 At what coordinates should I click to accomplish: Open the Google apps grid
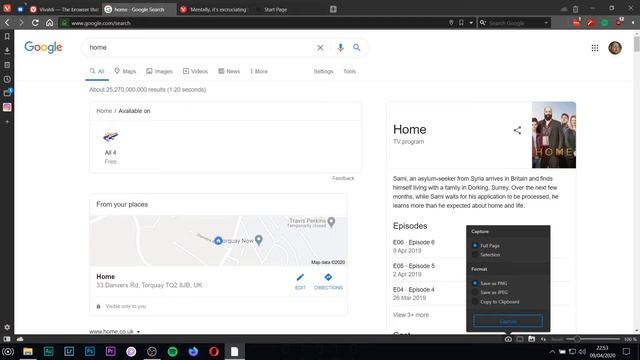tap(595, 48)
